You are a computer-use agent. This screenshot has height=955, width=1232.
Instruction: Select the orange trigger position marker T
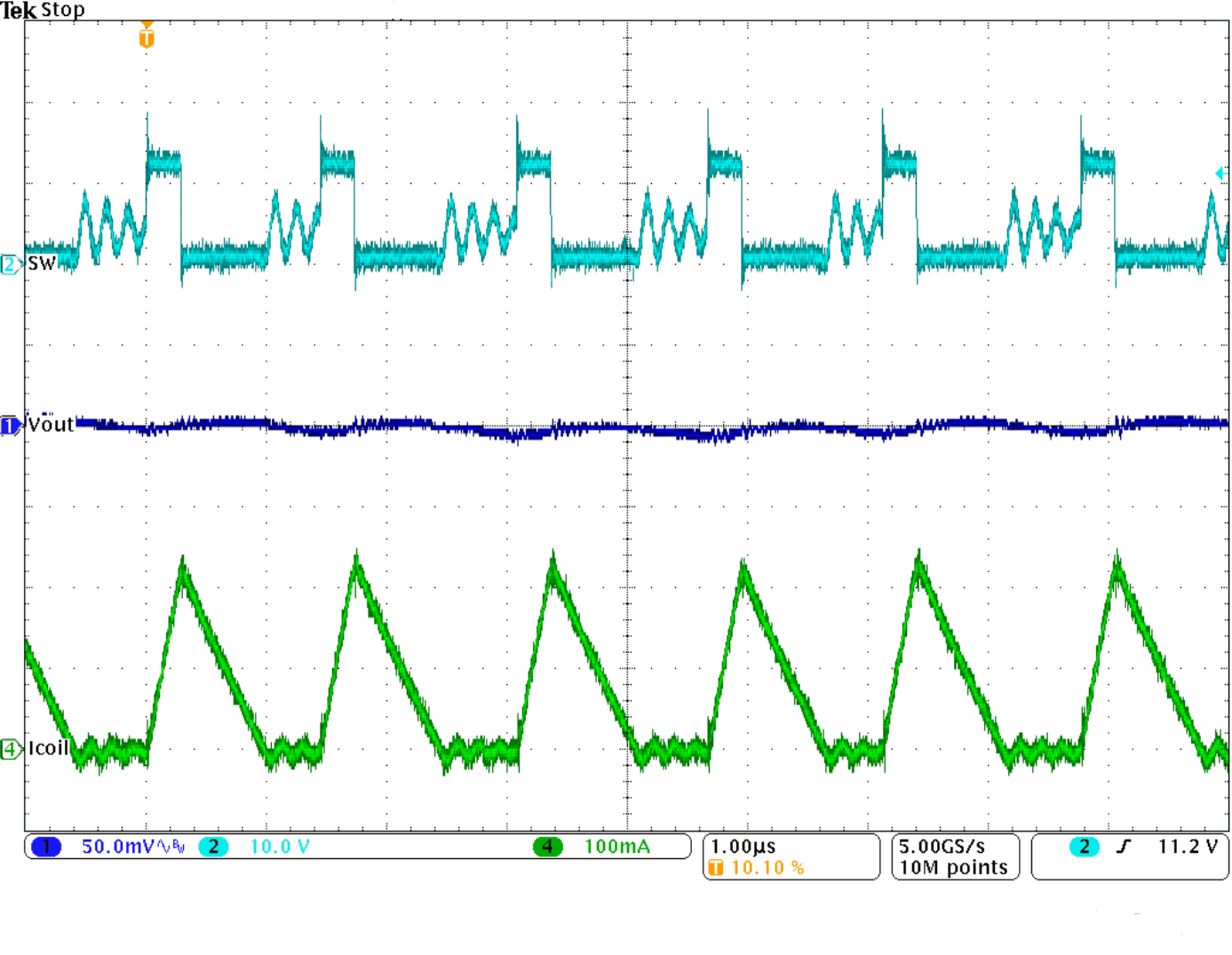point(145,38)
